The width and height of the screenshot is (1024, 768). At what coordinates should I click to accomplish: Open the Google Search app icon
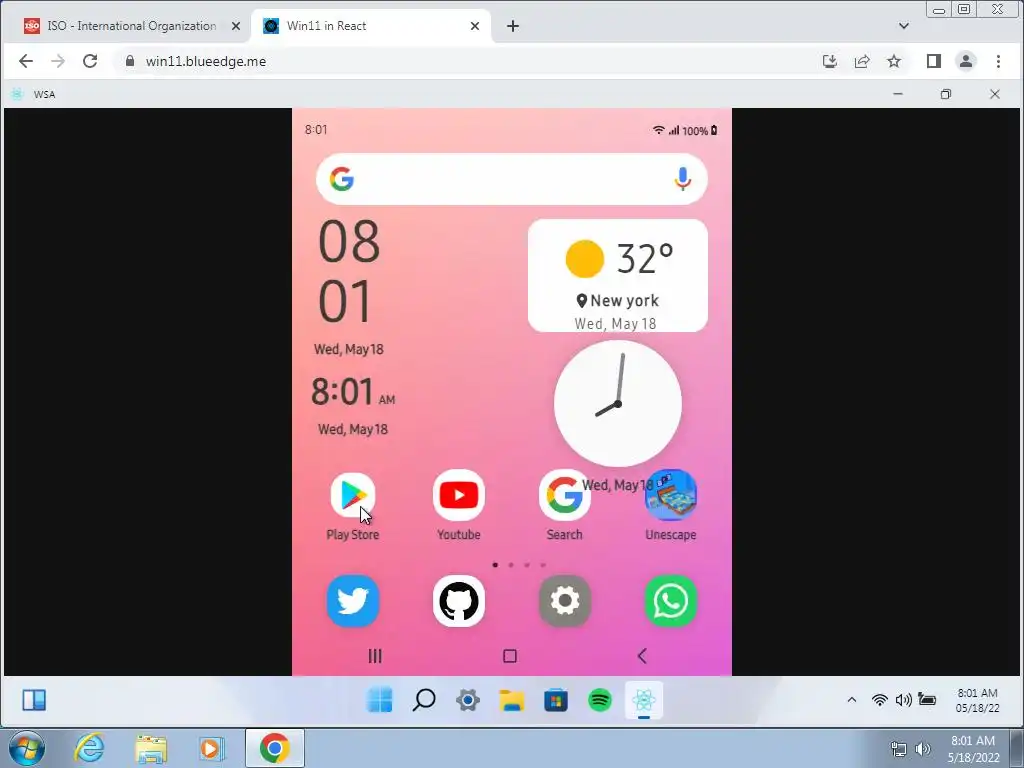pos(564,495)
